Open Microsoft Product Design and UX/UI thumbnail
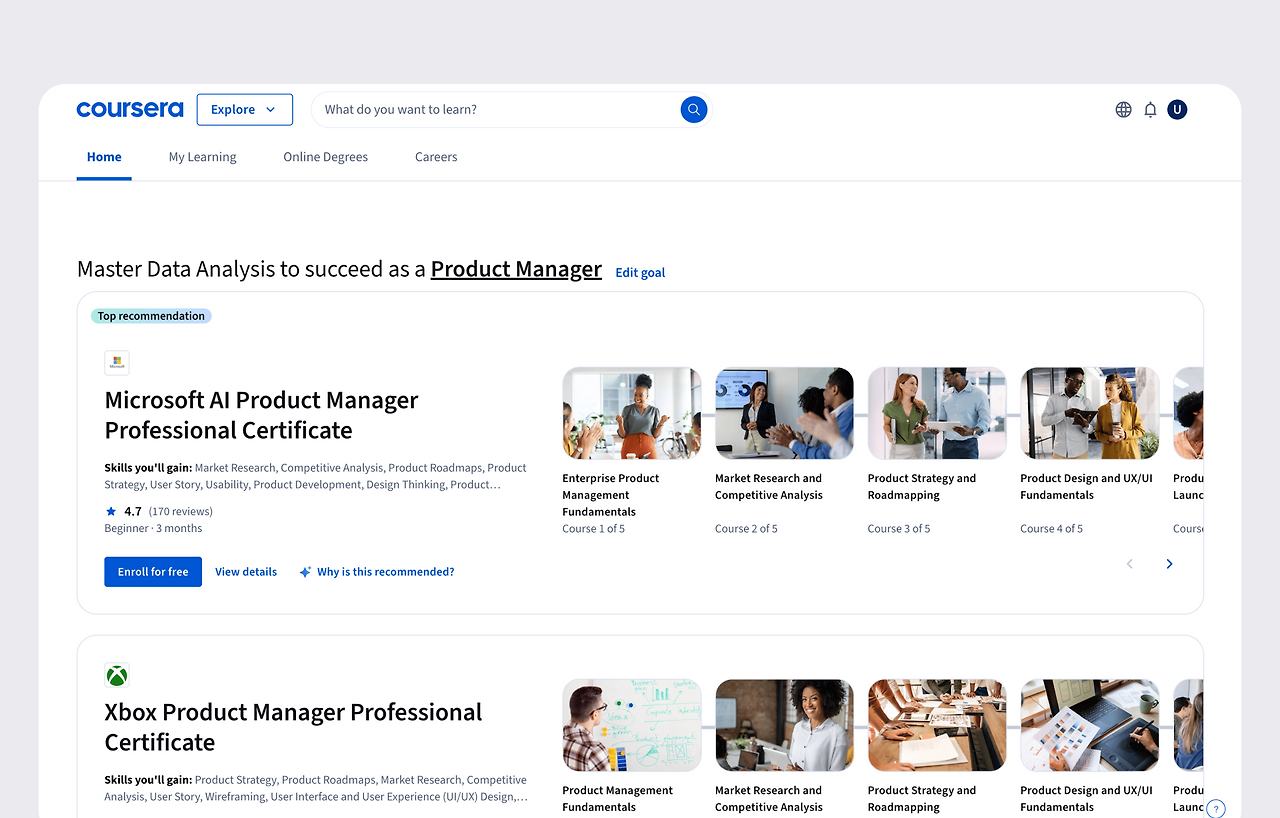Screen dimensions: 1280x818 coord(1090,413)
